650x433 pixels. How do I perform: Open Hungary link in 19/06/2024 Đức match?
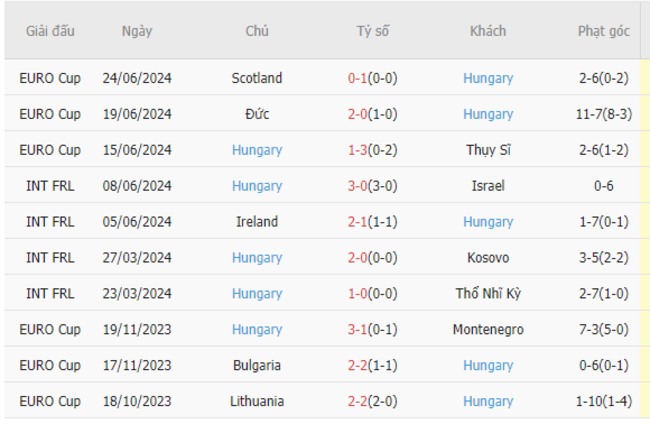pyautogui.click(x=488, y=114)
